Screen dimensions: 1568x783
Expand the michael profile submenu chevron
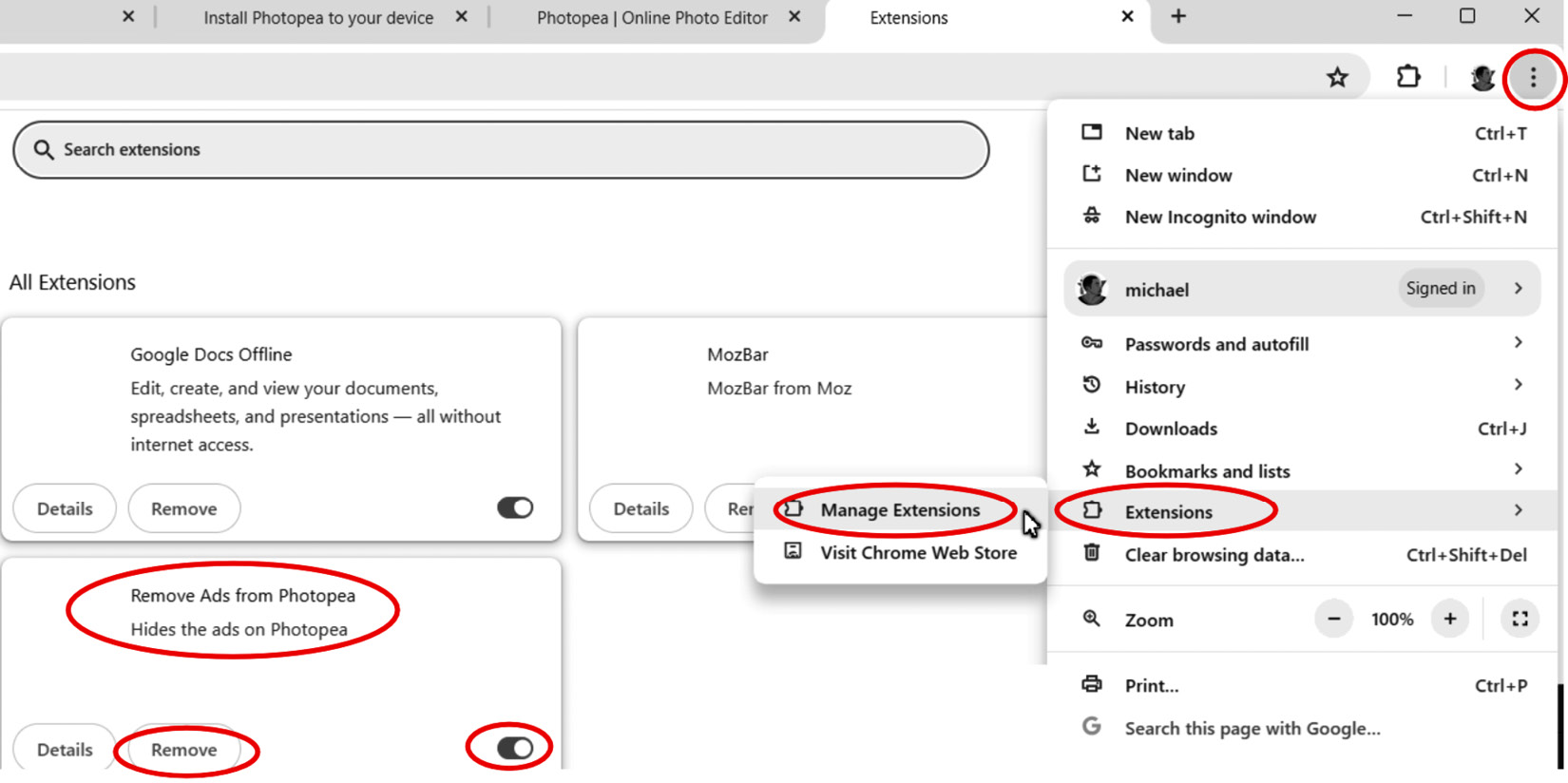tap(1518, 288)
